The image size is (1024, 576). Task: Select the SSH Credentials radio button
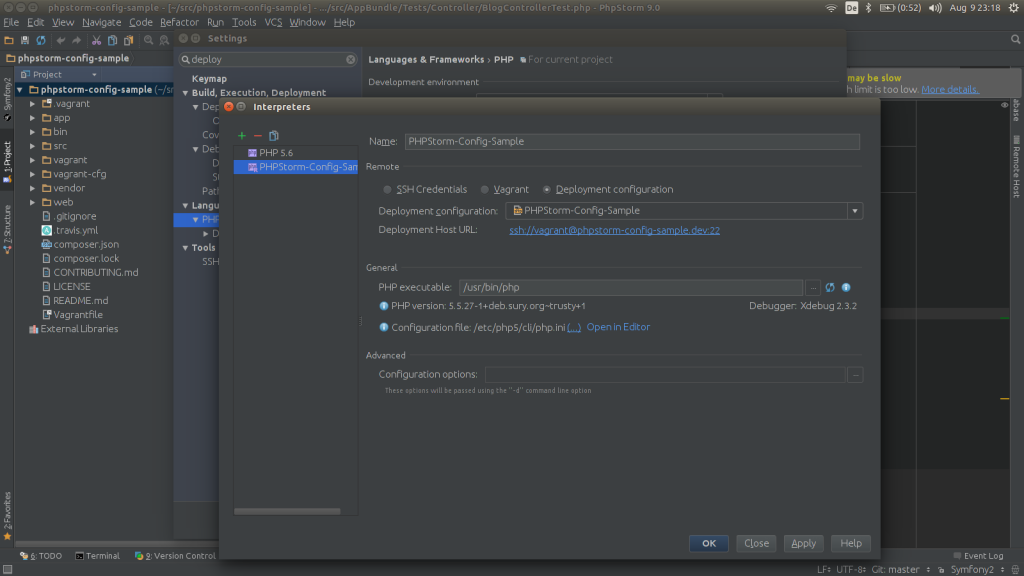point(387,189)
